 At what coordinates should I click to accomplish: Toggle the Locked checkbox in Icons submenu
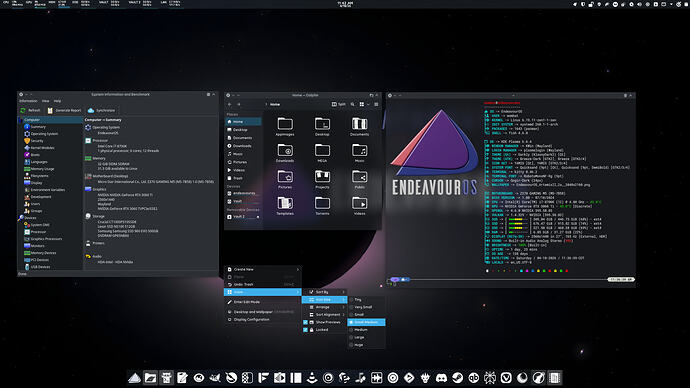click(x=305, y=329)
